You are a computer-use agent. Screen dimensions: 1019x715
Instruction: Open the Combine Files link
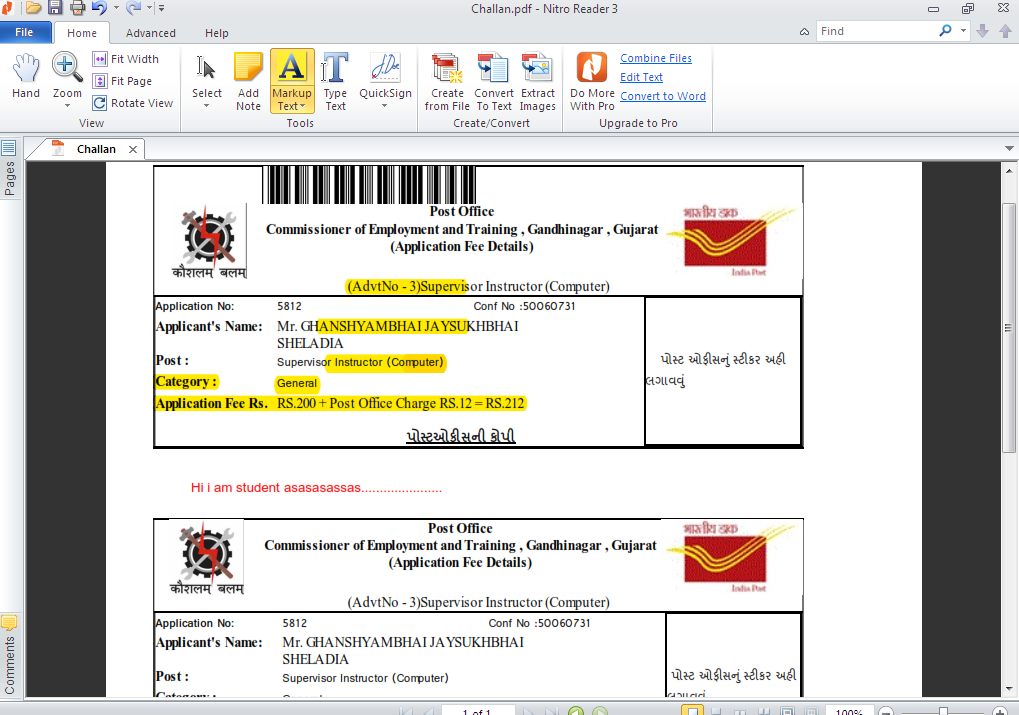(656, 58)
